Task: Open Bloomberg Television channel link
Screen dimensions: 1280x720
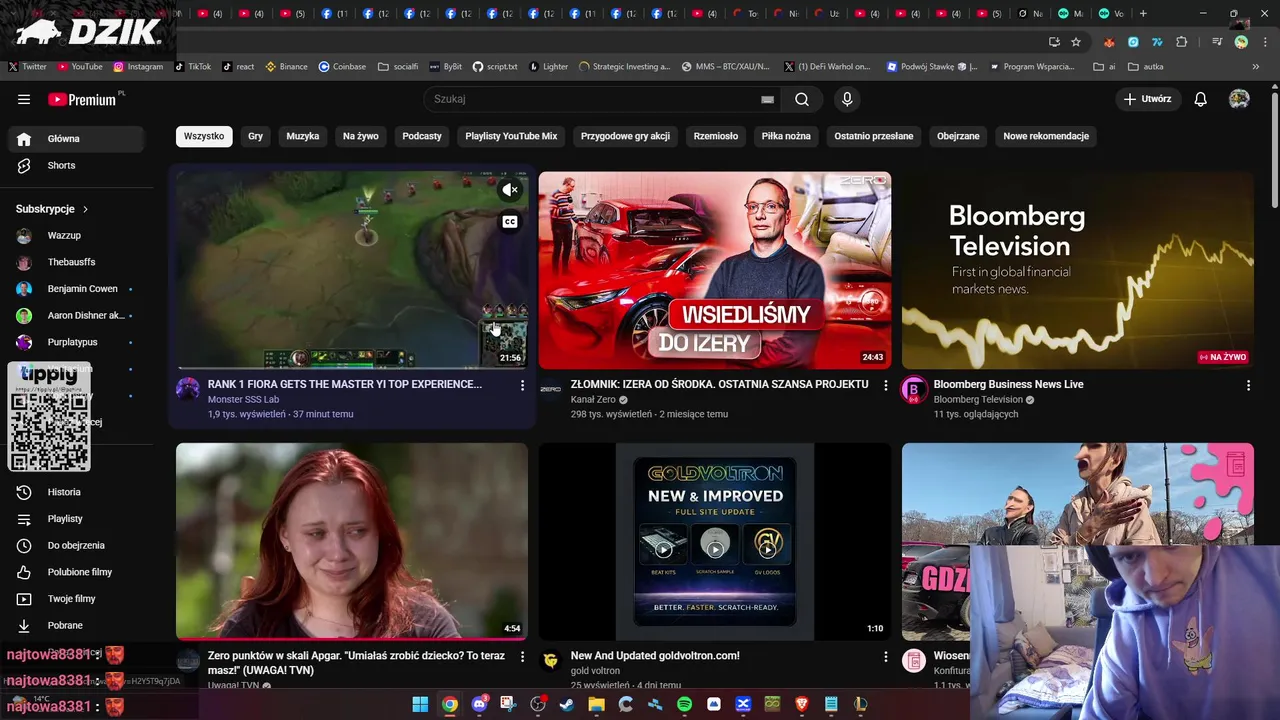Action: point(978,400)
